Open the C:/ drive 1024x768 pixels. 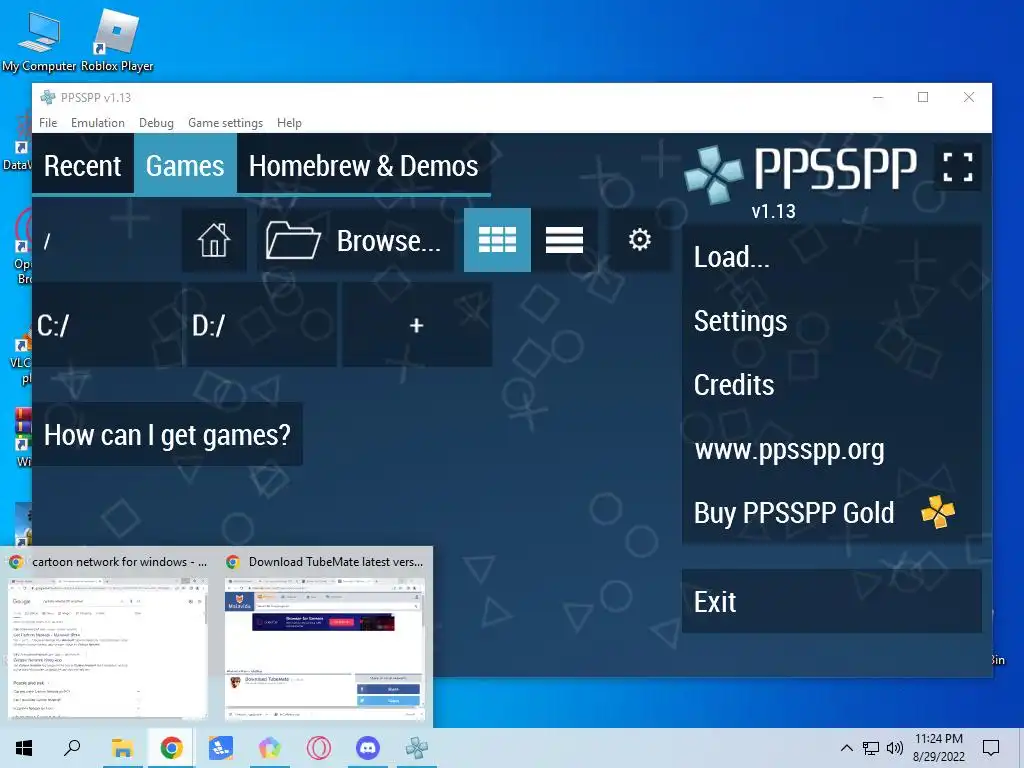coord(106,325)
